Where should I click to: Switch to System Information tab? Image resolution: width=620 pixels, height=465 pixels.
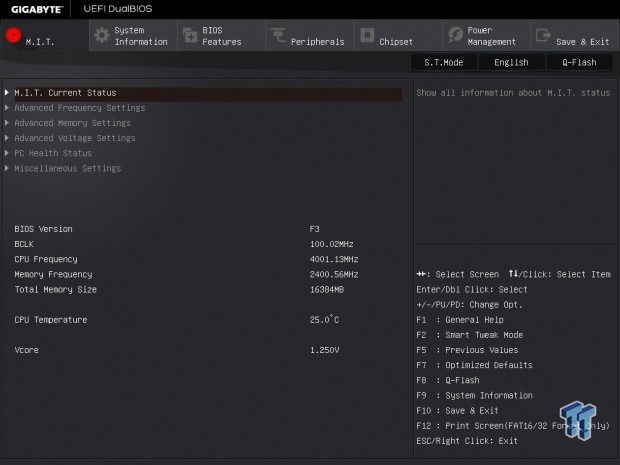(x=133, y=35)
